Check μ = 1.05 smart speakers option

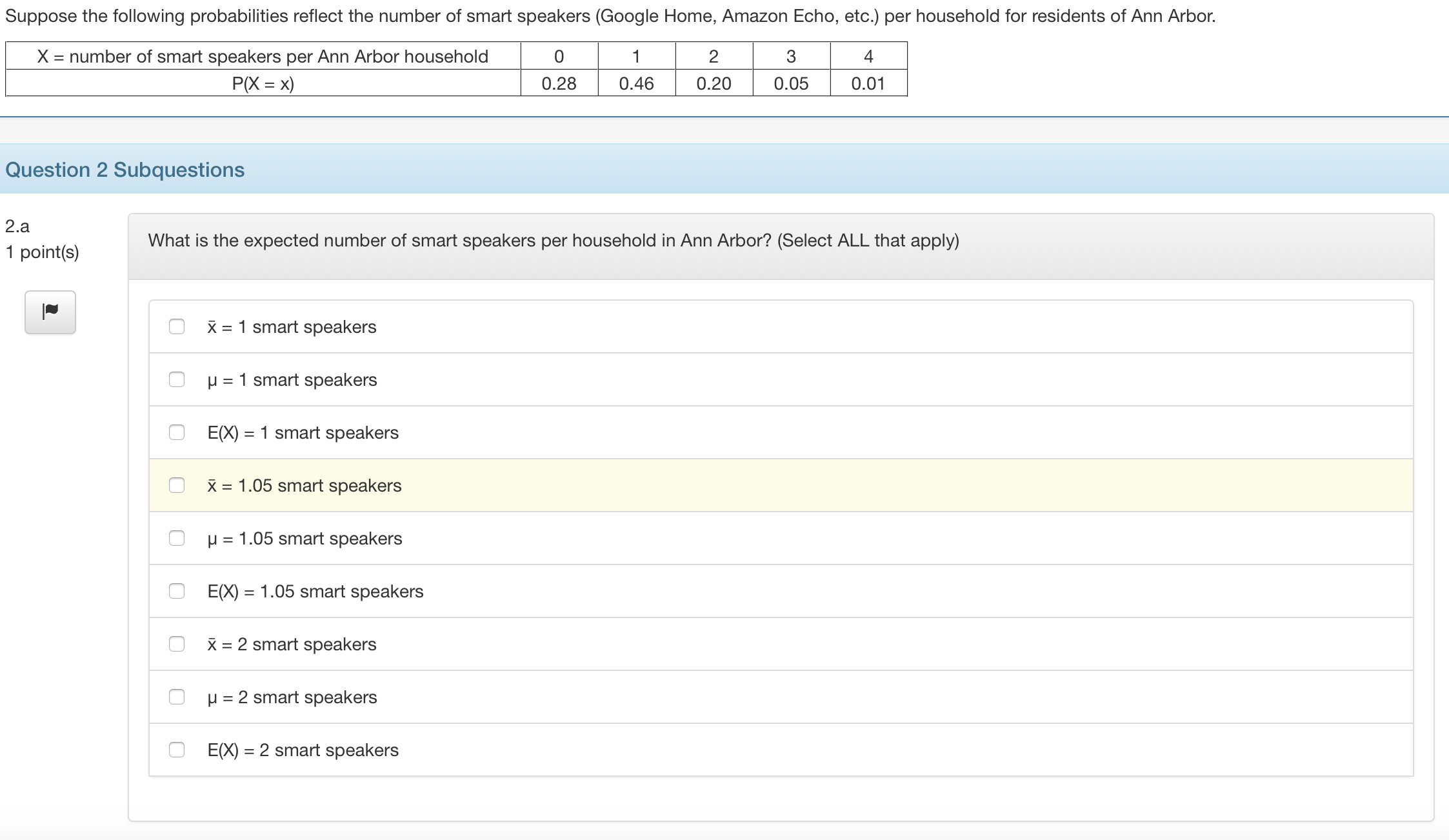177,538
